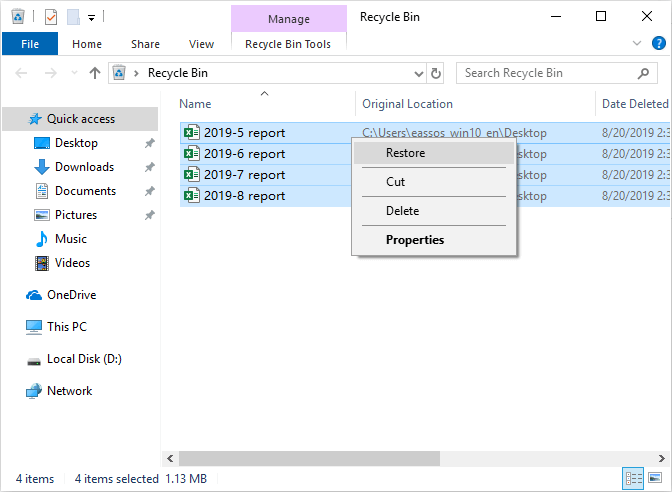Switch to details view in status bar
672x492 pixels.
pyautogui.click(x=633, y=479)
